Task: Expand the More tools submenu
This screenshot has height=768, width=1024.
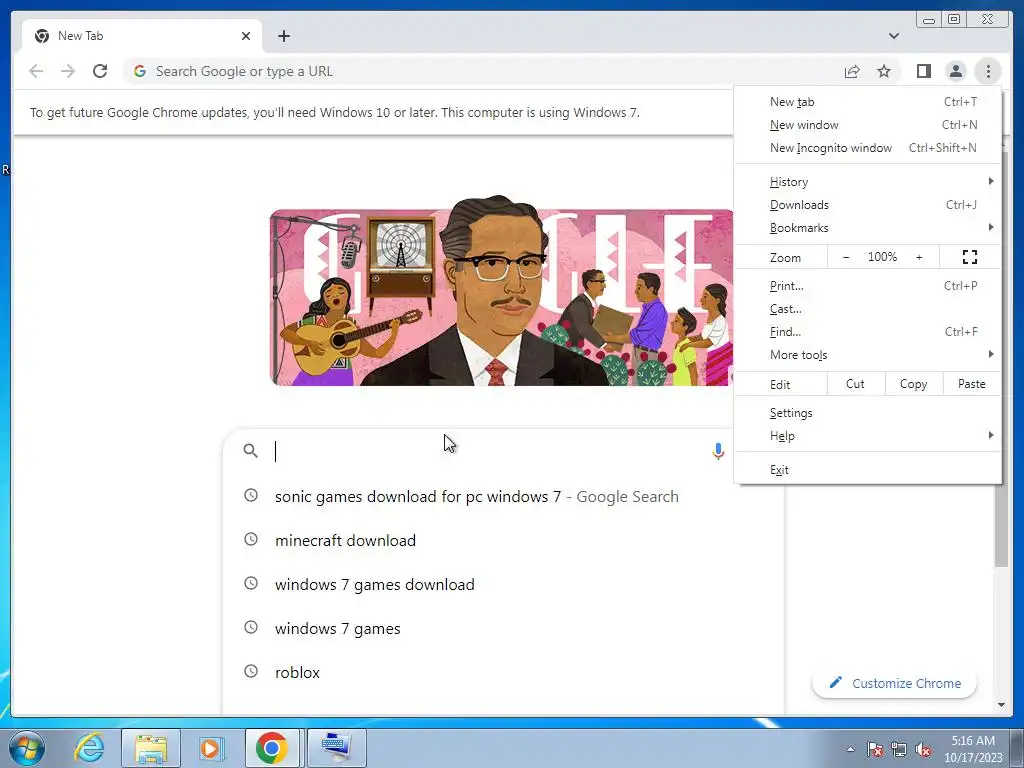Action: pos(867,355)
